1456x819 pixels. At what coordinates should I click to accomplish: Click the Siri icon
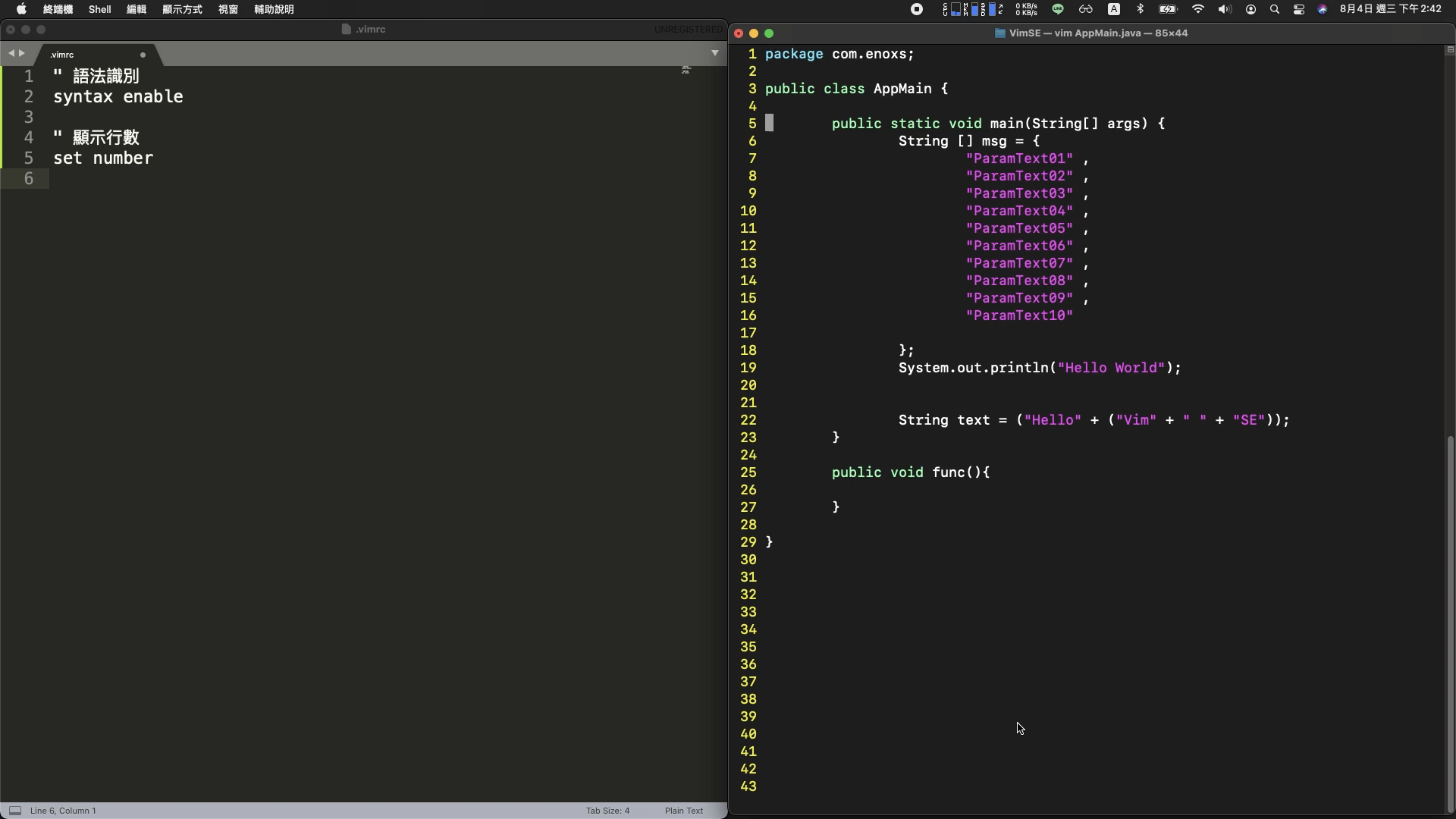point(1323,9)
